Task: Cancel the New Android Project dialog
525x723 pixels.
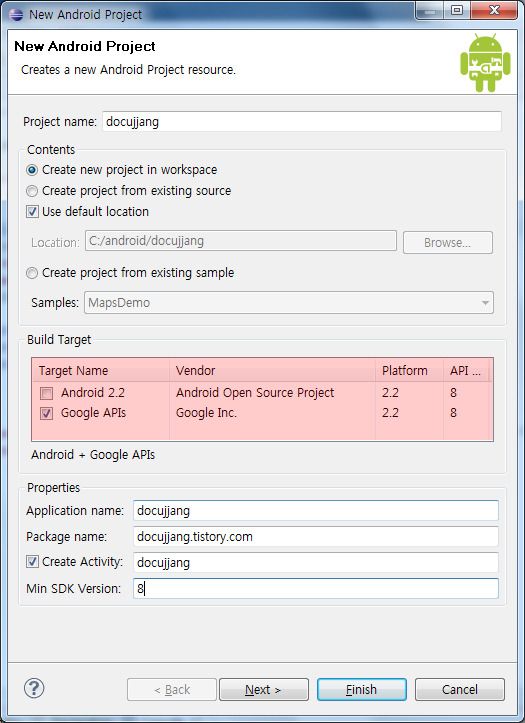Action: pyautogui.click(x=460, y=689)
